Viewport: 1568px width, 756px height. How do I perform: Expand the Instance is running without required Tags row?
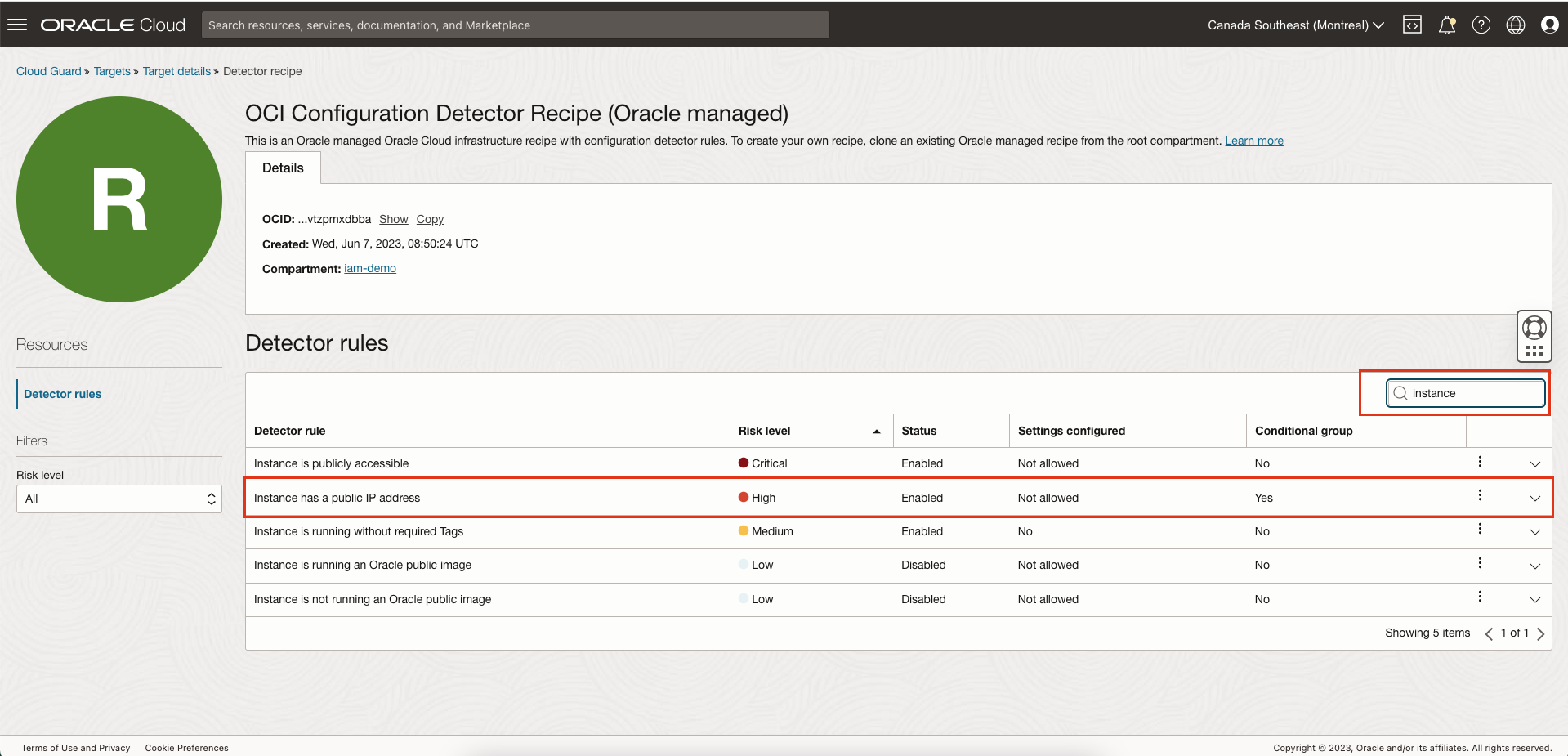(1535, 532)
